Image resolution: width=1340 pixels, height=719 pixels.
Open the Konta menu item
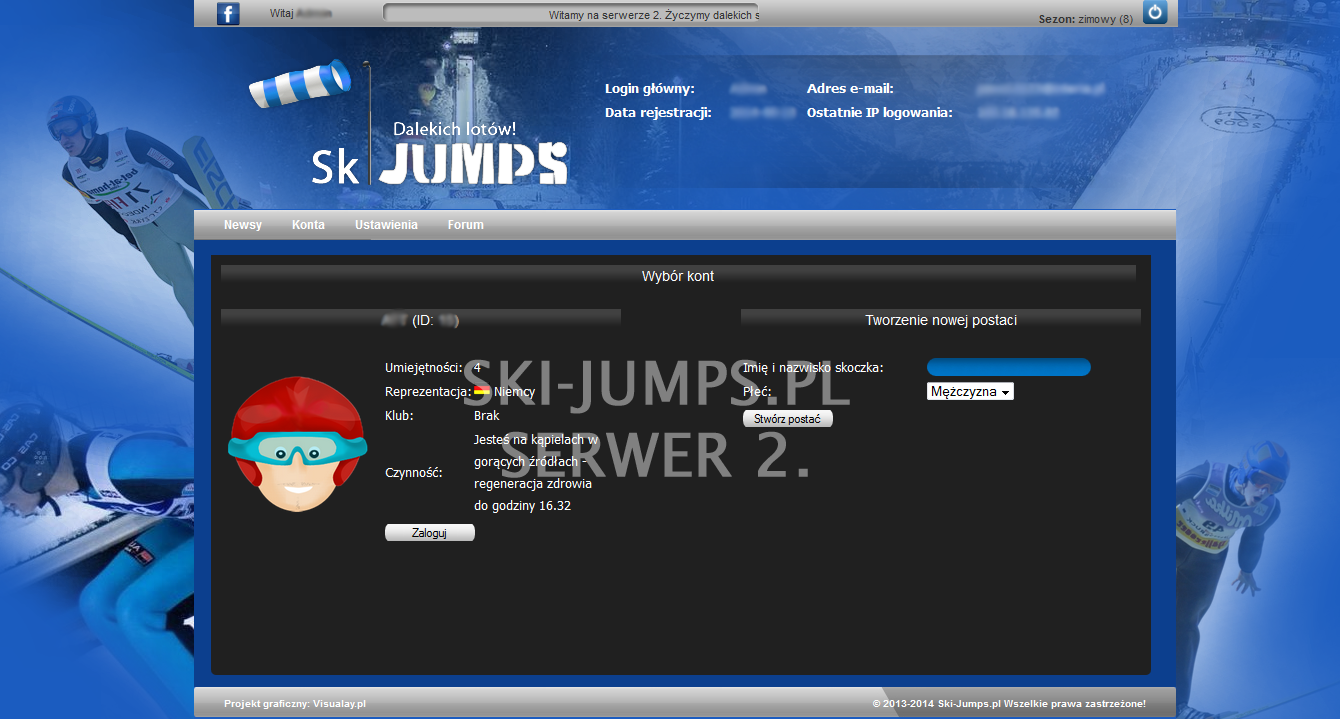[x=308, y=225]
